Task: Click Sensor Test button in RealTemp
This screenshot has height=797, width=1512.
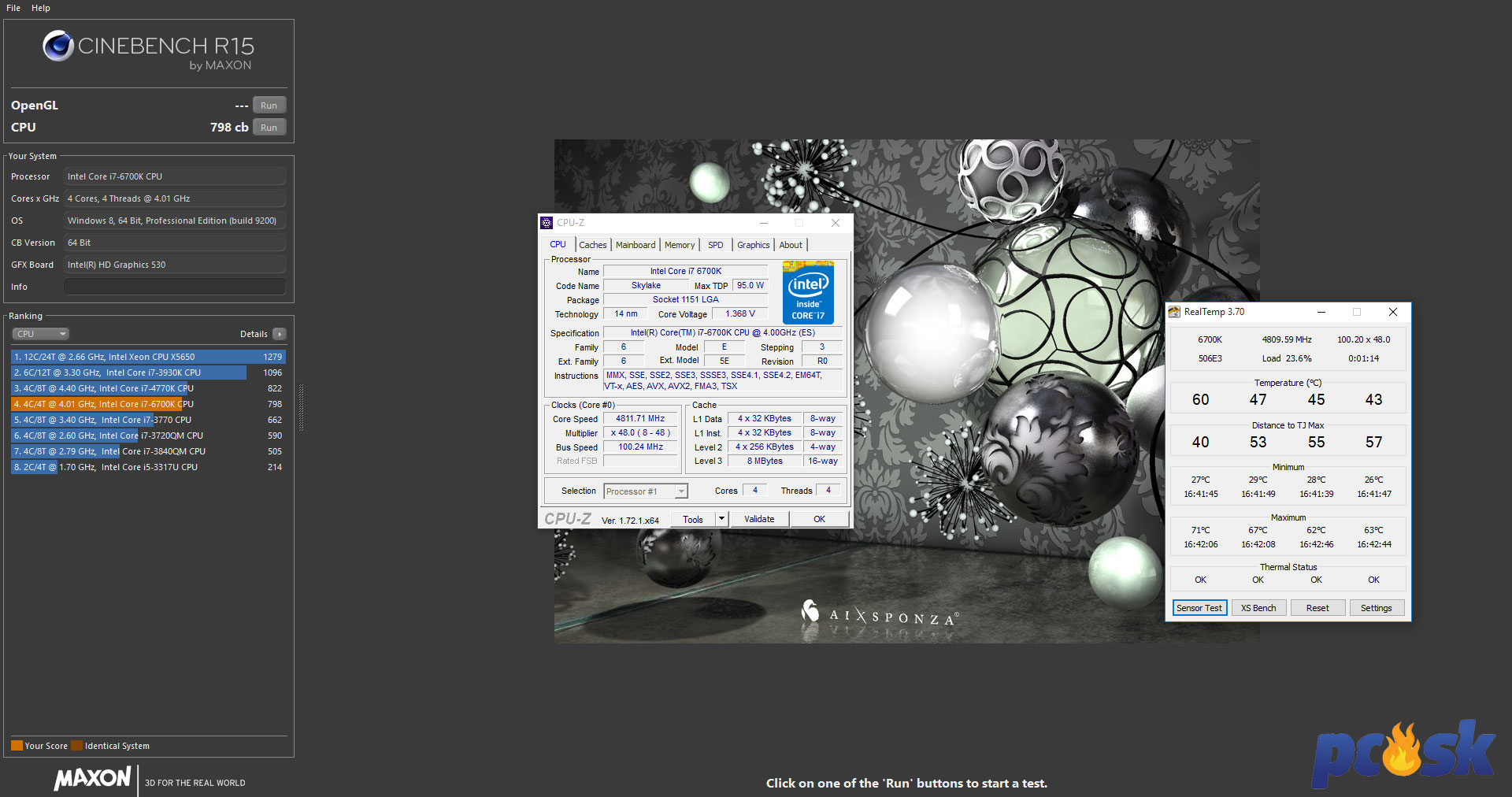Action: 1199,608
